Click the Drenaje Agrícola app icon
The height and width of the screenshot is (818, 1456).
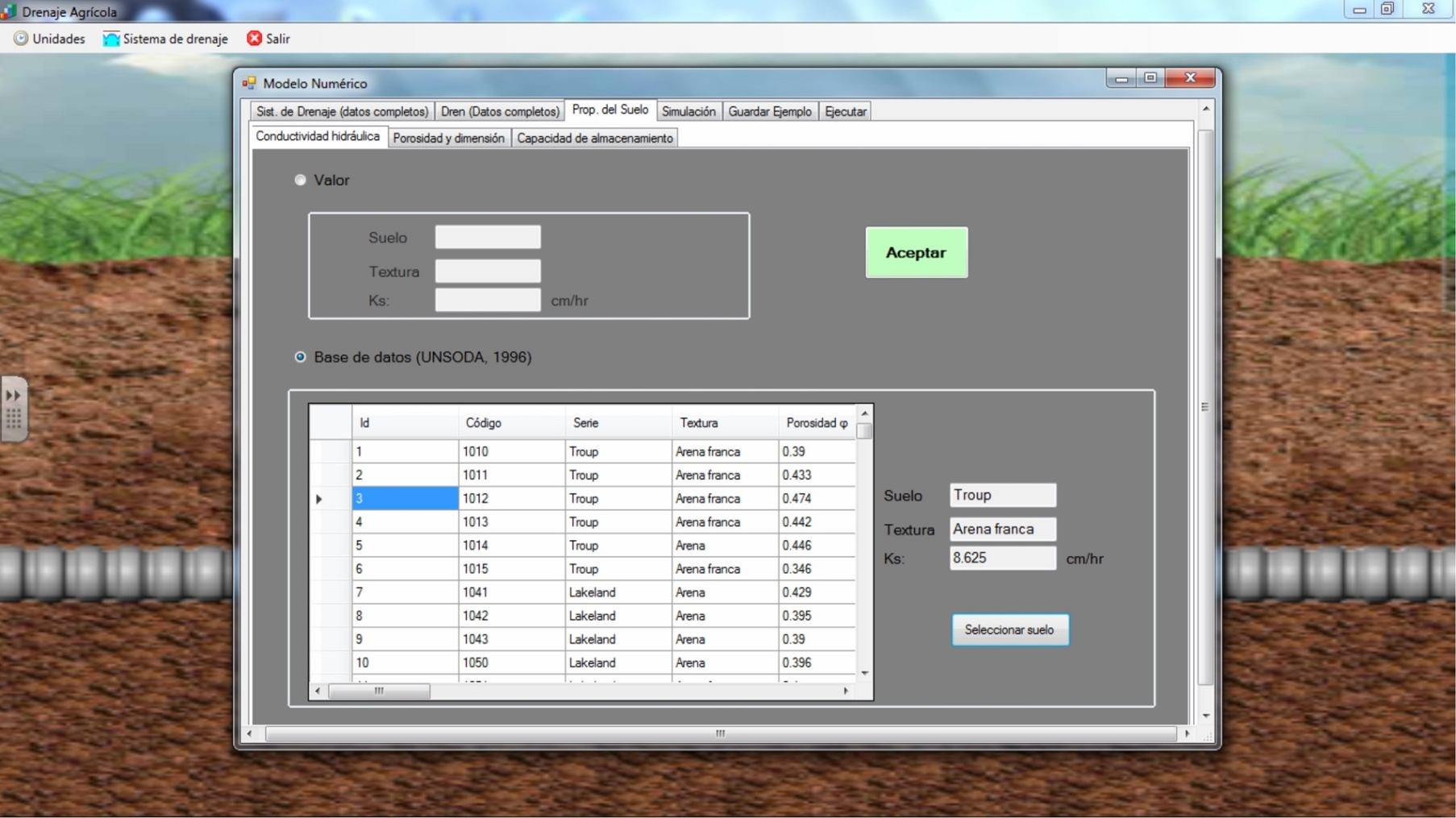coord(9,12)
